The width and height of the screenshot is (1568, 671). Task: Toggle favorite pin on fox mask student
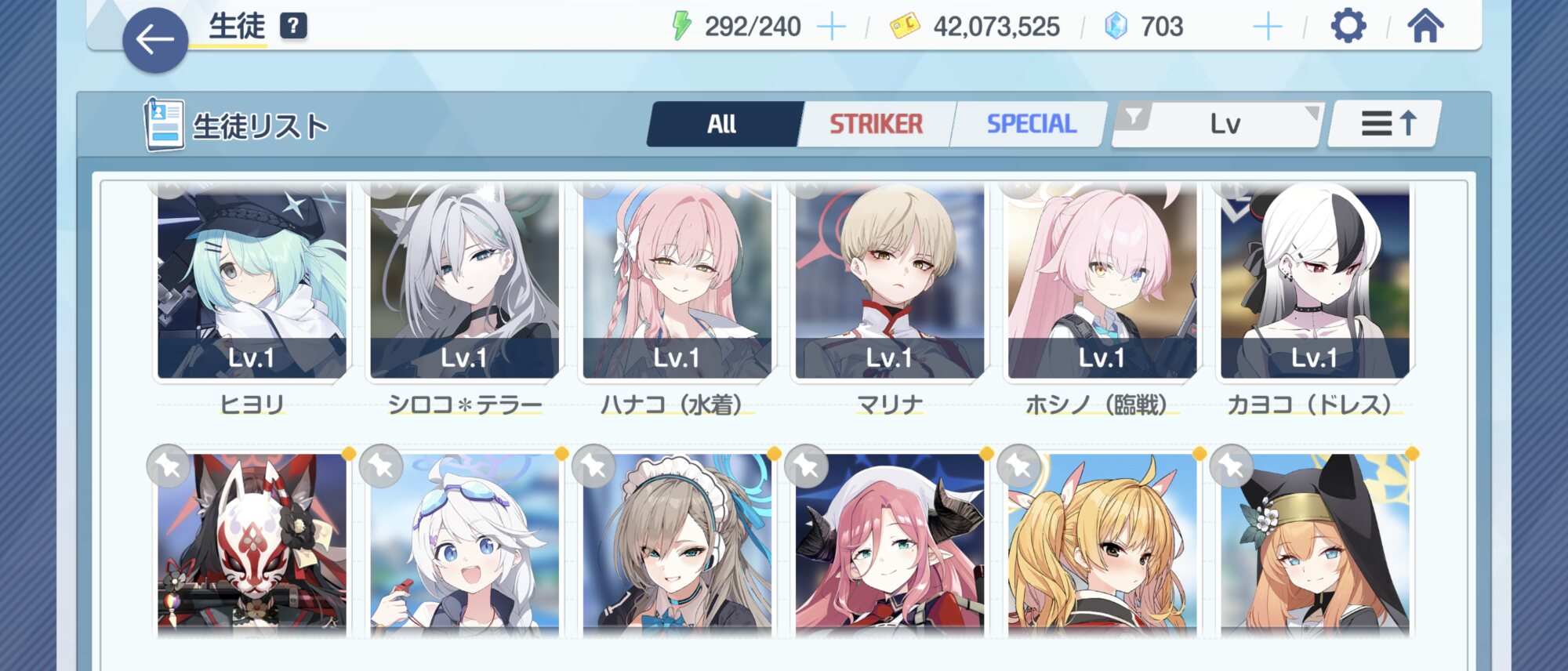click(169, 466)
